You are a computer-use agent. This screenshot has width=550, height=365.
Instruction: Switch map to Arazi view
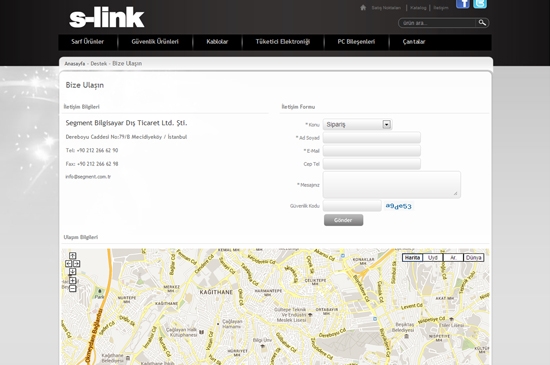[453, 258]
